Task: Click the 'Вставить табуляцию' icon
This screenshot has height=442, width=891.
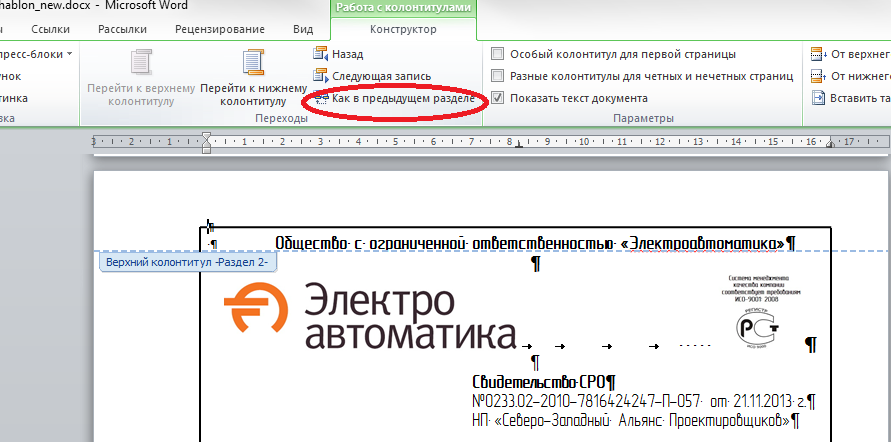Action: click(x=818, y=98)
